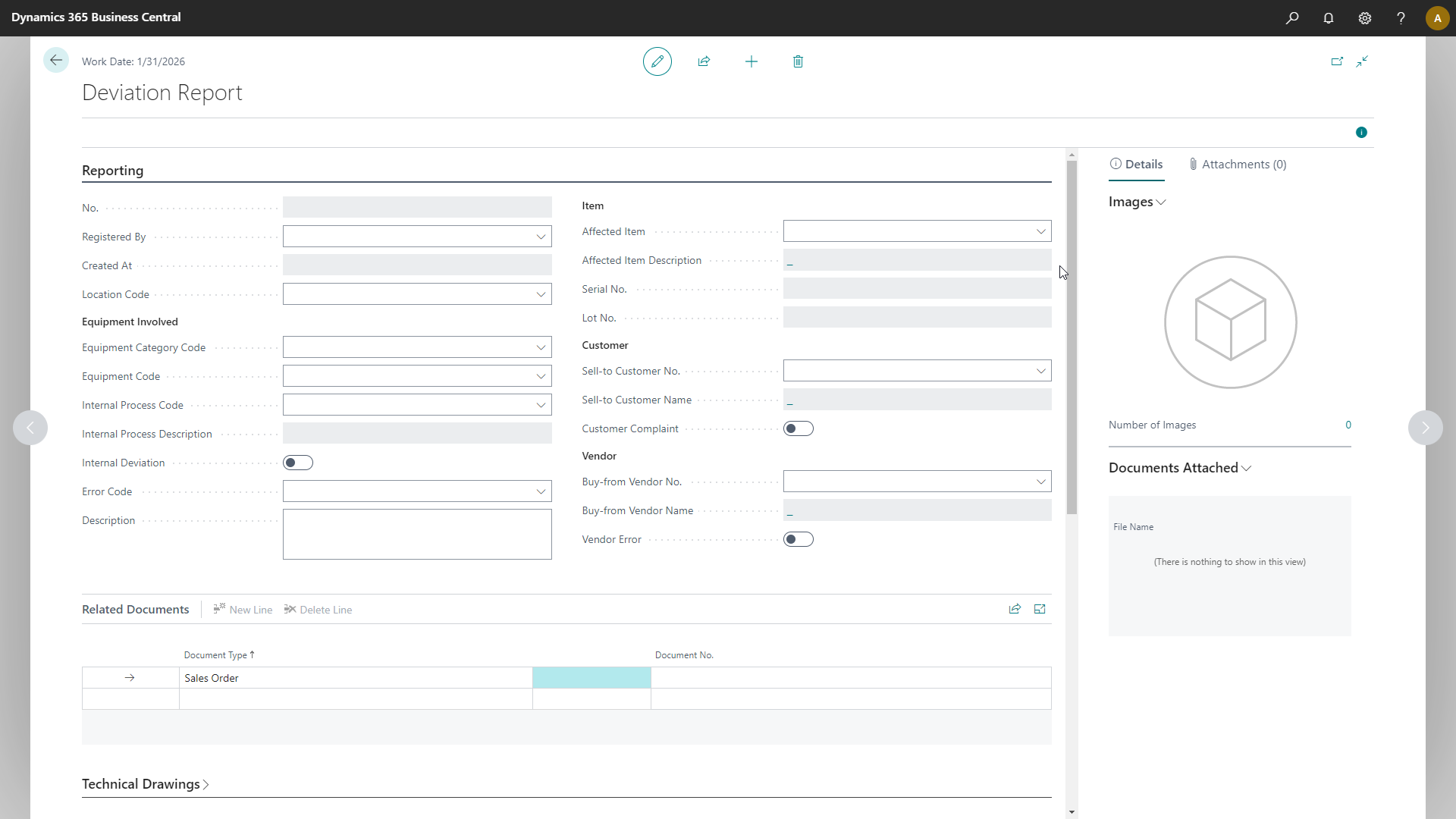Open the Registered By dropdown
This screenshot has width=1456, height=819.
pos(541,237)
